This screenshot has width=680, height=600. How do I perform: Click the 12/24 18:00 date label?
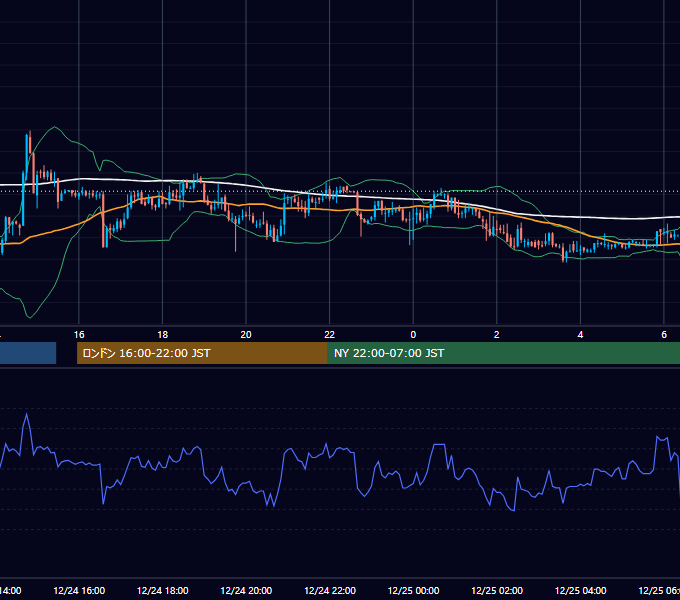point(163,590)
